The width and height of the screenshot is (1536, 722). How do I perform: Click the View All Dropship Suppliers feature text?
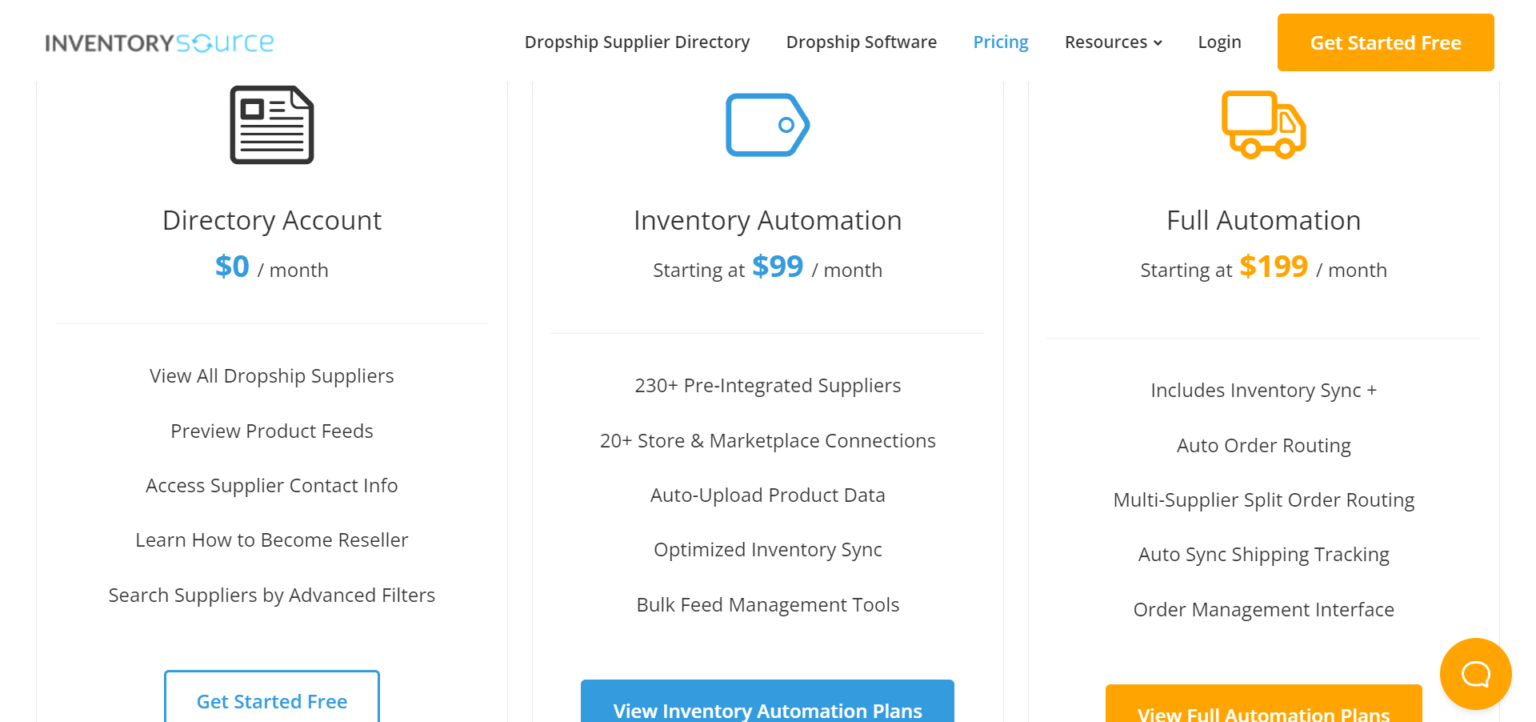point(271,376)
